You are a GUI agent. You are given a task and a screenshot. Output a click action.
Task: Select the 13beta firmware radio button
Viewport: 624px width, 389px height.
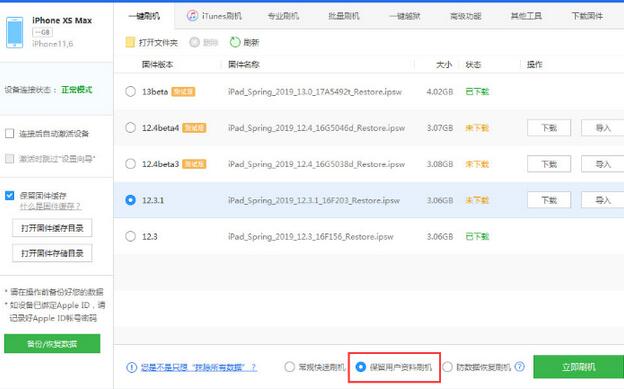coord(130,92)
